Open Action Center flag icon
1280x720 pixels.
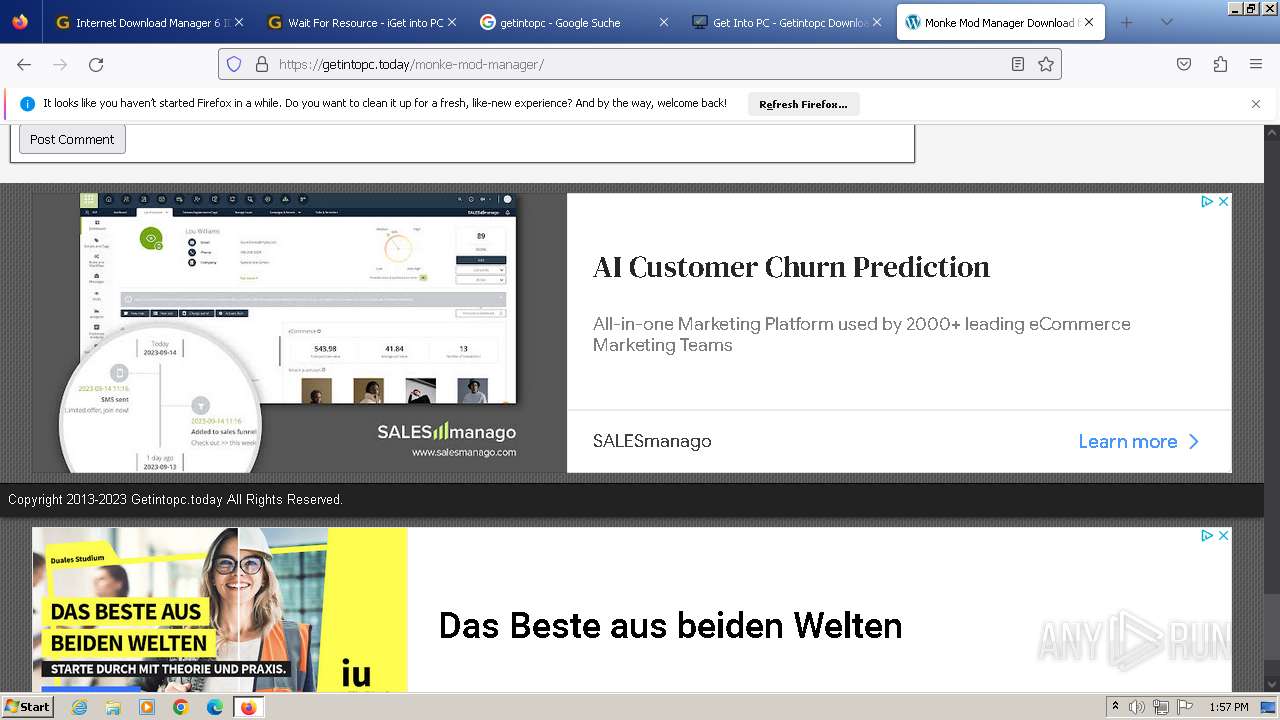(x=1185, y=707)
